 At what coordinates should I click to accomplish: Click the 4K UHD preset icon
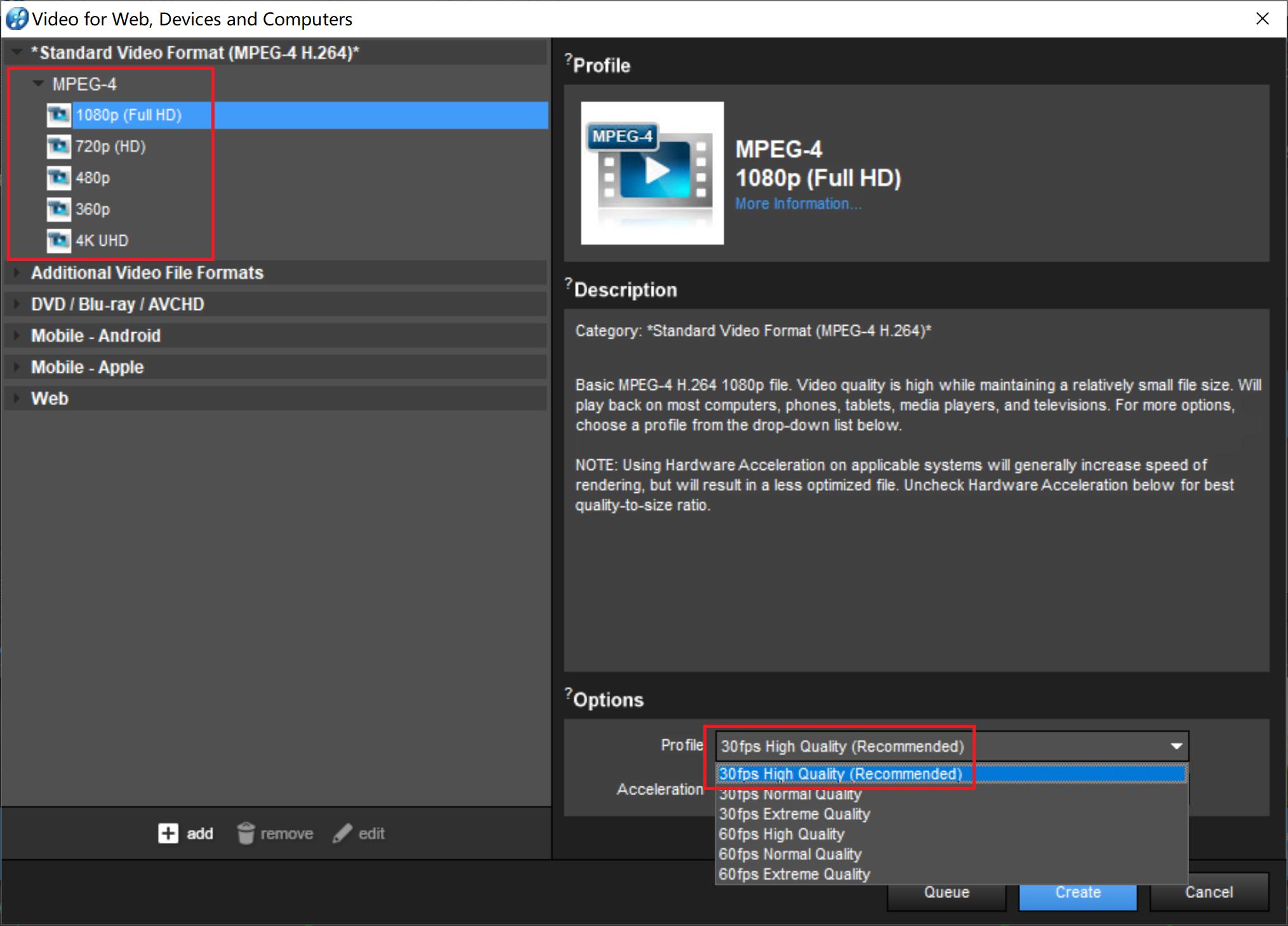pyautogui.click(x=58, y=241)
